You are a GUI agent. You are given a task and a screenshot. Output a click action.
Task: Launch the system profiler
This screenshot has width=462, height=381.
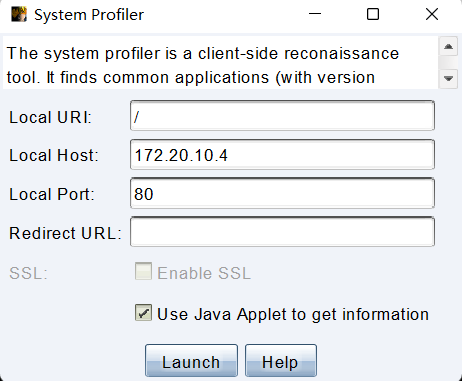coord(191,361)
